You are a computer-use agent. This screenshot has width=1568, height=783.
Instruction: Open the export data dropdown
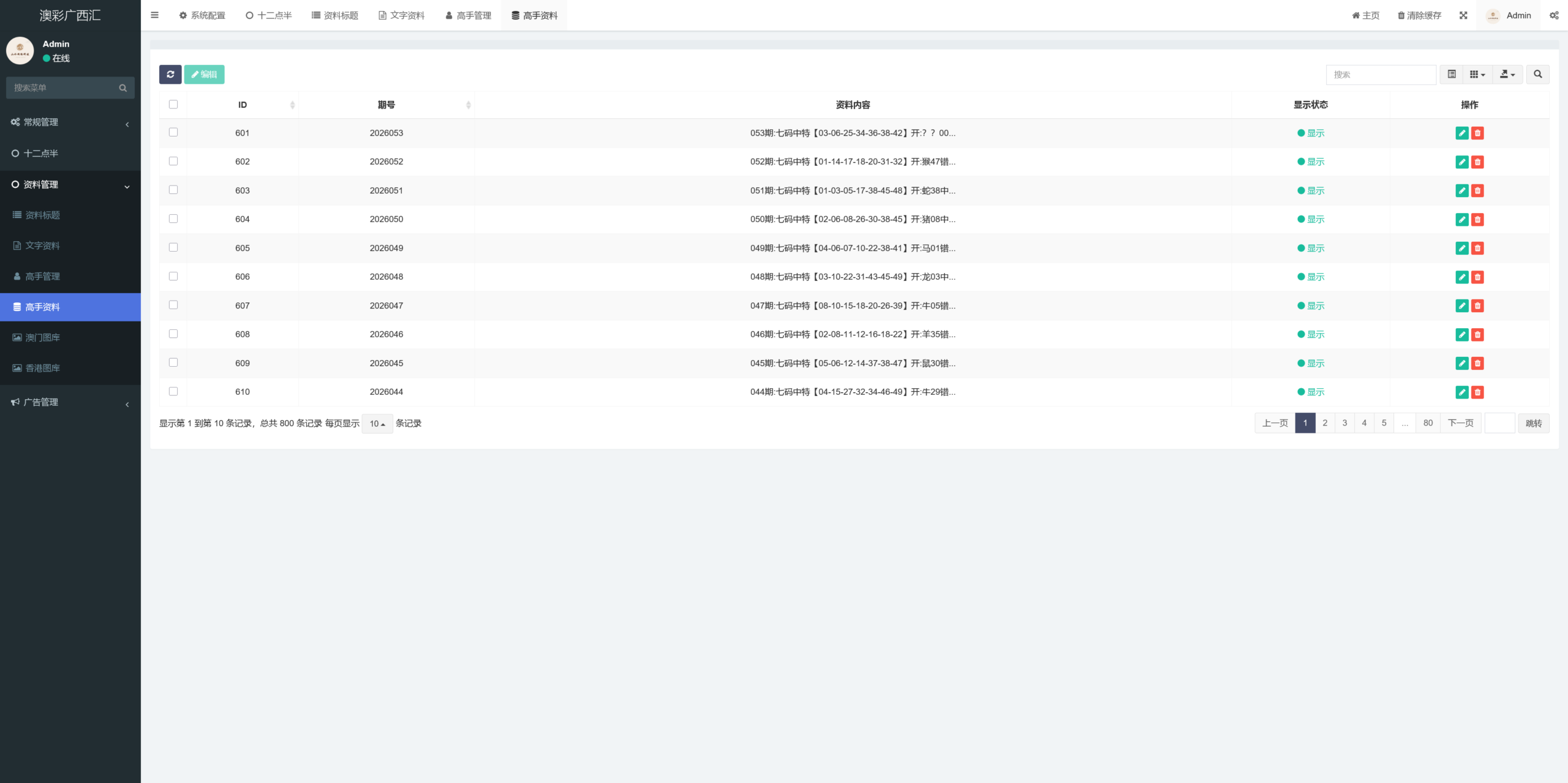(1507, 74)
